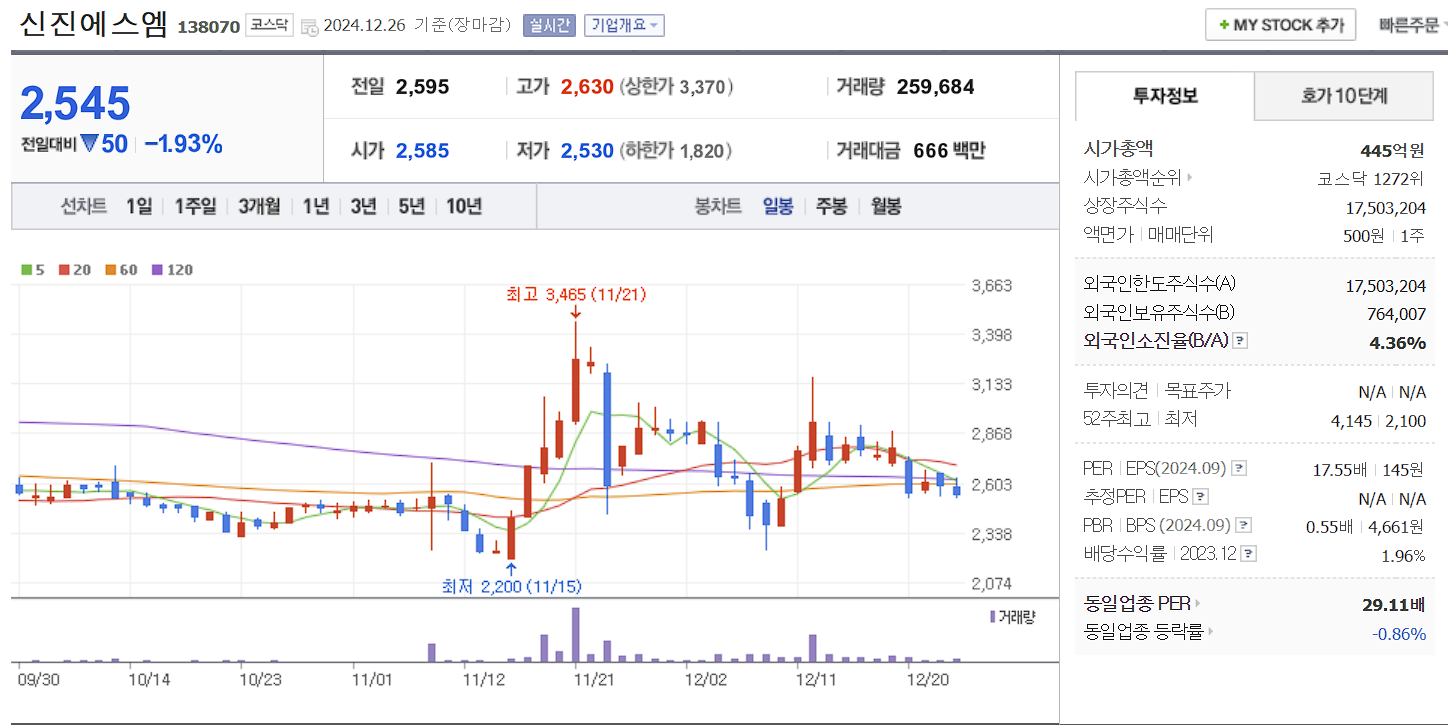This screenshot has width=1448, height=725.
Task: Switch to the 호가 10단계 tab
Action: click(x=1343, y=97)
